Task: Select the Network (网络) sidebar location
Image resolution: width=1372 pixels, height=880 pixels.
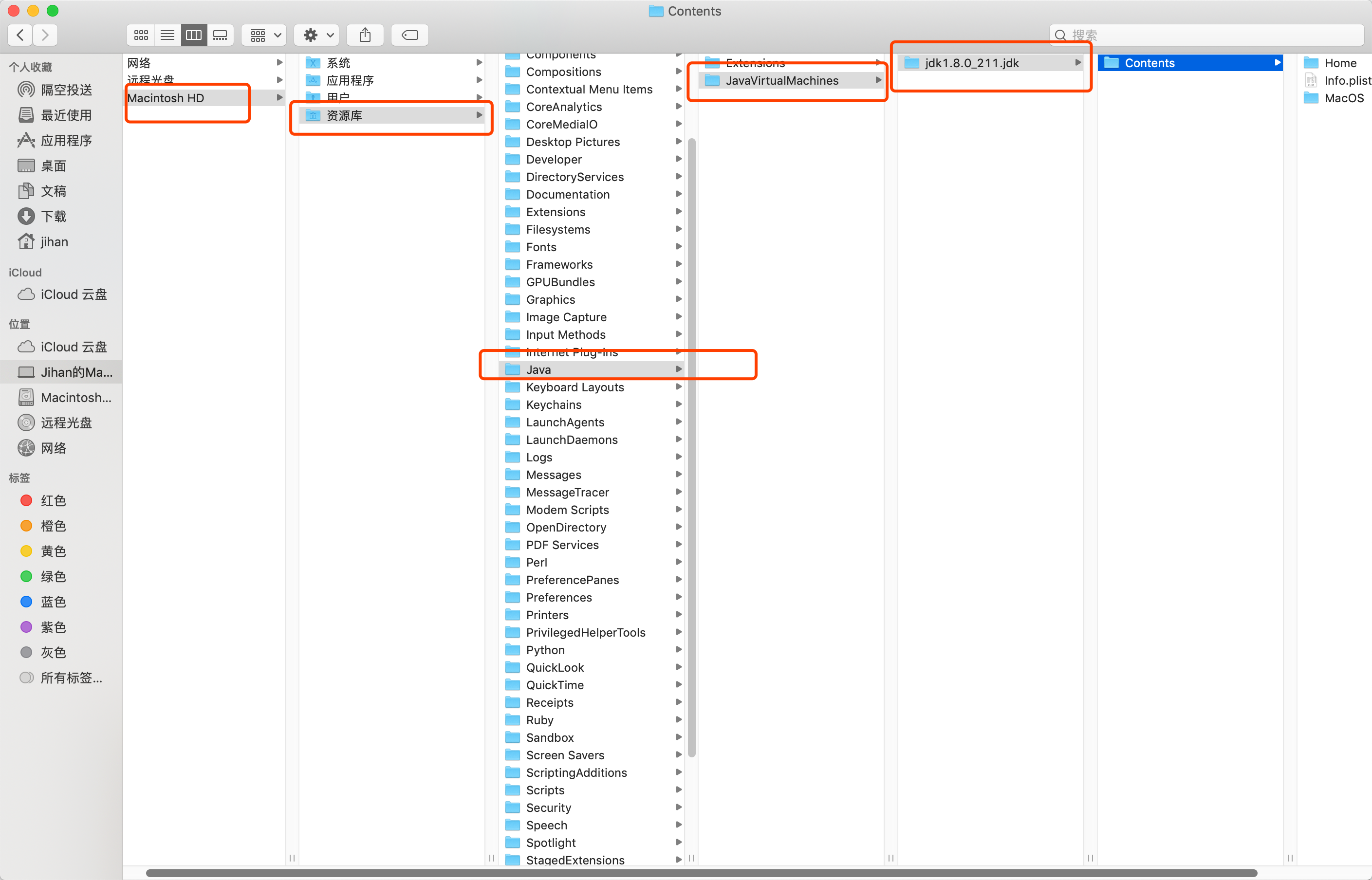Action: [x=53, y=448]
